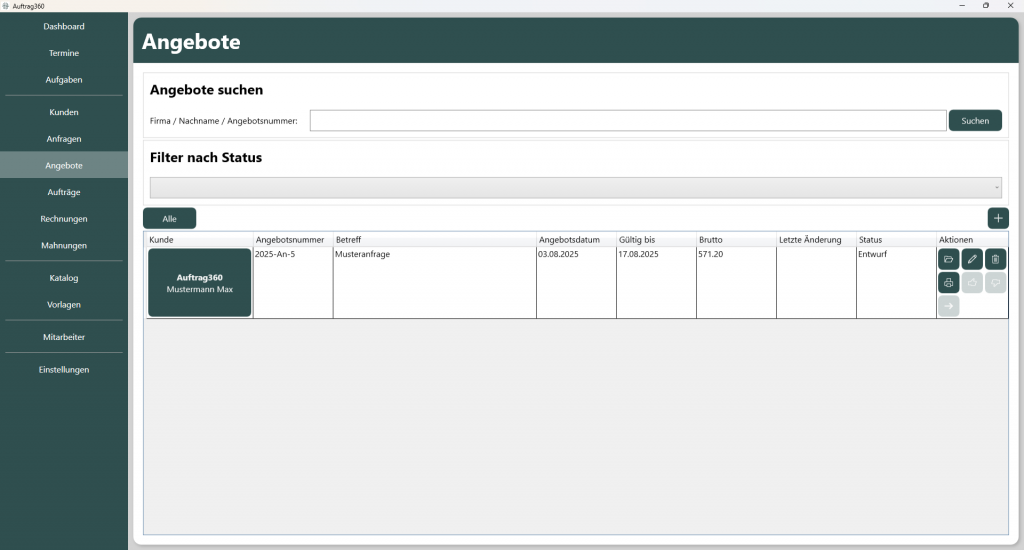The image size is (1024, 550).
Task: Navigate to Kunden in the sidebar
Action: pyautogui.click(x=64, y=112)
